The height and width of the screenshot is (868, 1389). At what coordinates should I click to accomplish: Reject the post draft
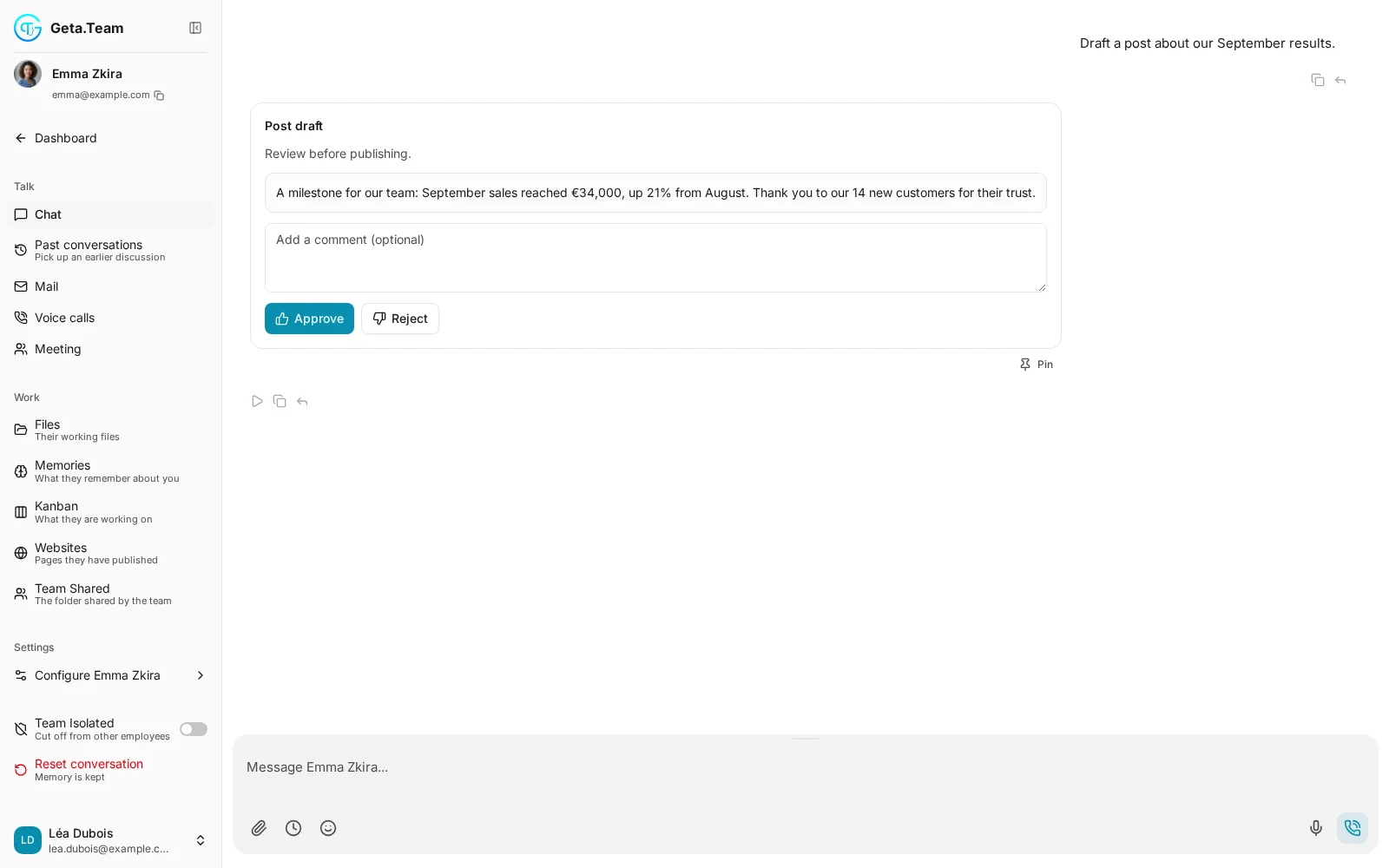(400, 319)
